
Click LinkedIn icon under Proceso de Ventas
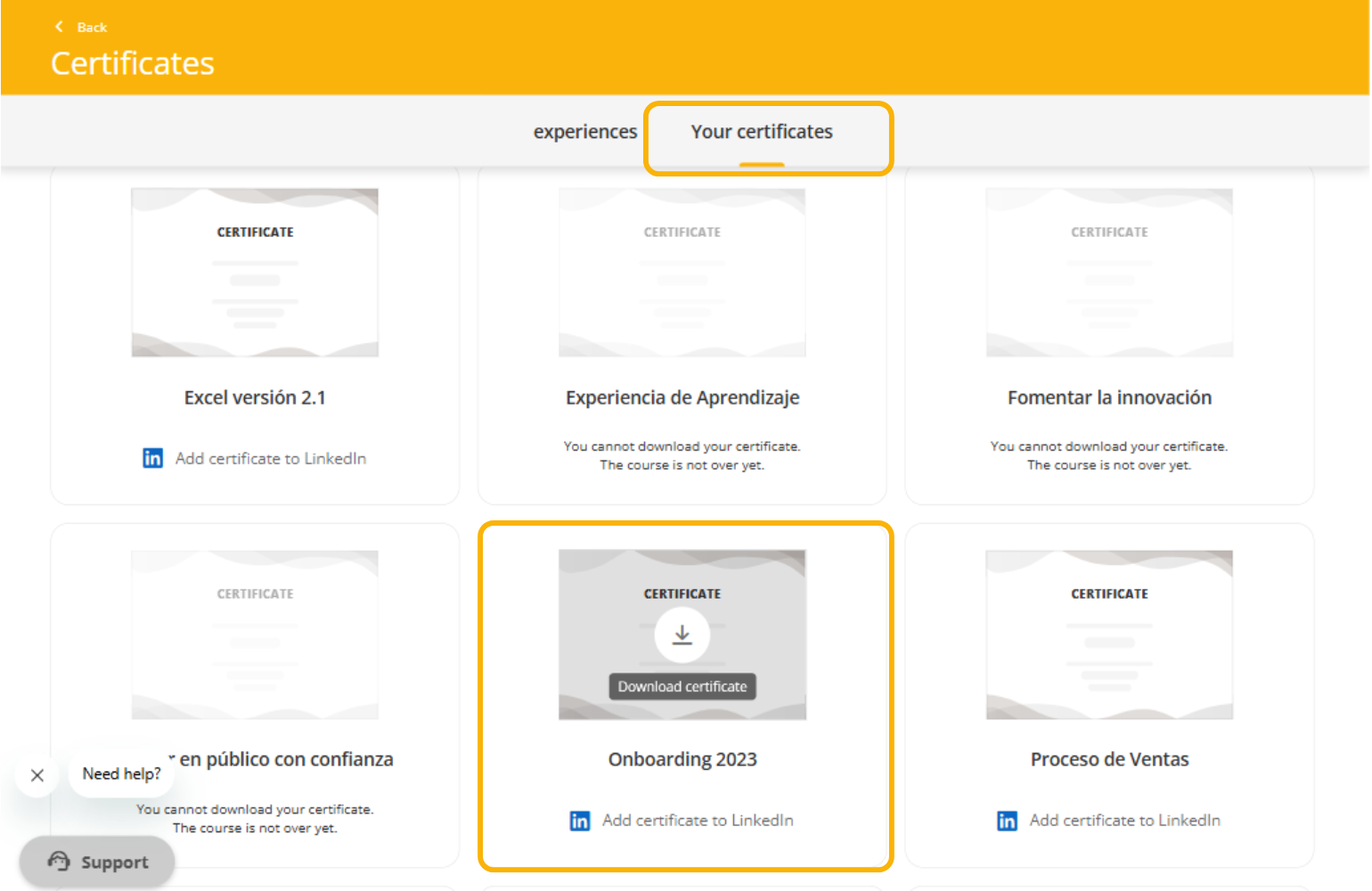[x=1007, y=821]
